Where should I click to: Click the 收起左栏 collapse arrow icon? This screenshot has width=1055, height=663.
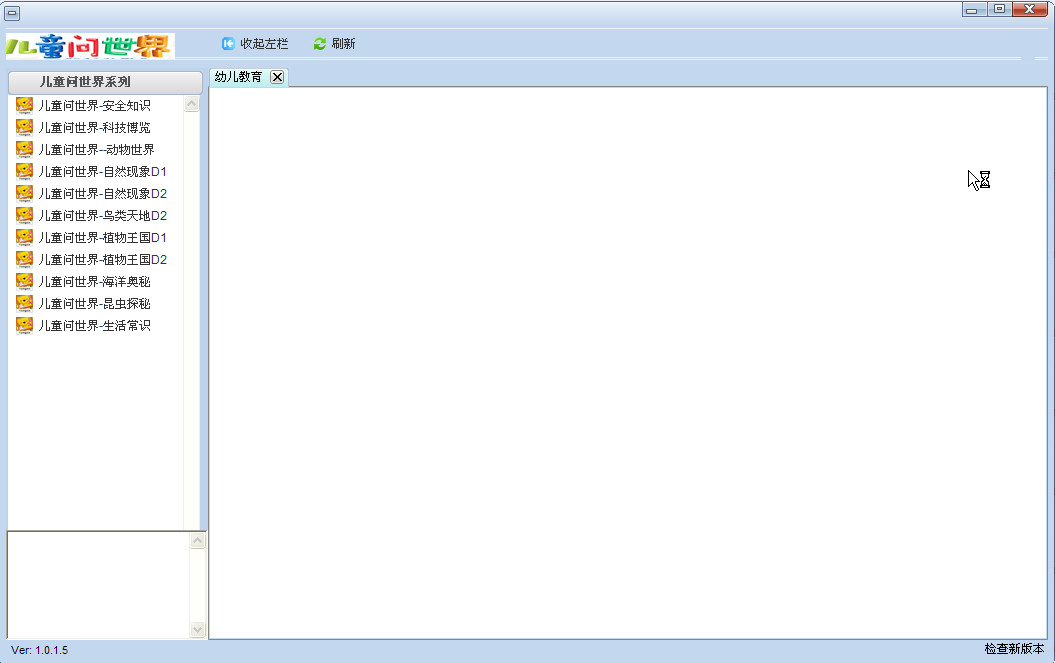pyautogui.click(x=228, y=44)
